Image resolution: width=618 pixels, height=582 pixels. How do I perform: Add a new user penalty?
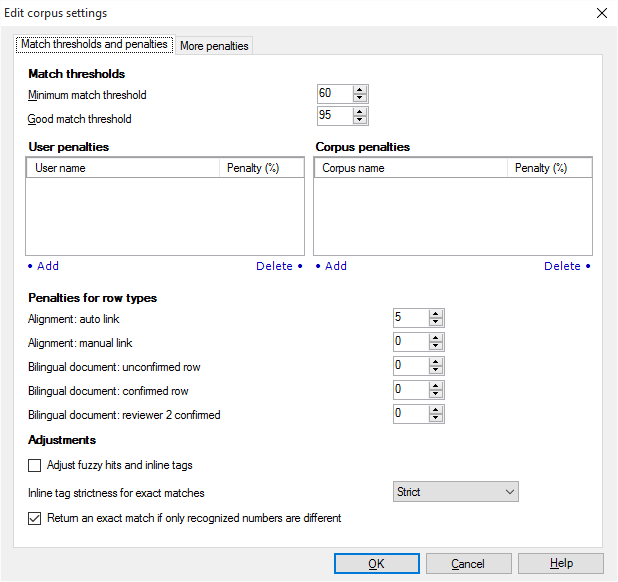click(x=43, y=266)
